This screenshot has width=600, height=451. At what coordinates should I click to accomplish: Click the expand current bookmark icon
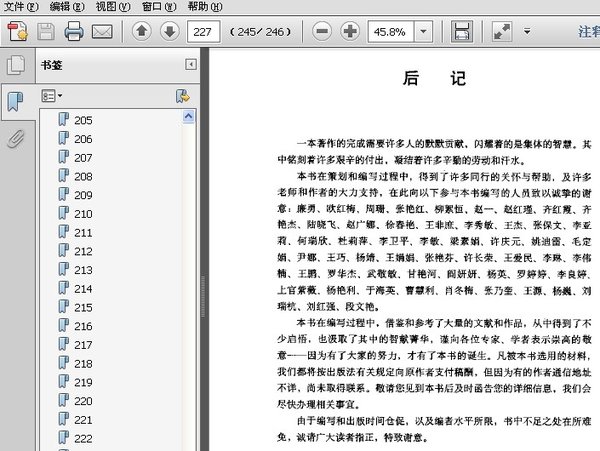pyautogui.click(x=182, y=96)
